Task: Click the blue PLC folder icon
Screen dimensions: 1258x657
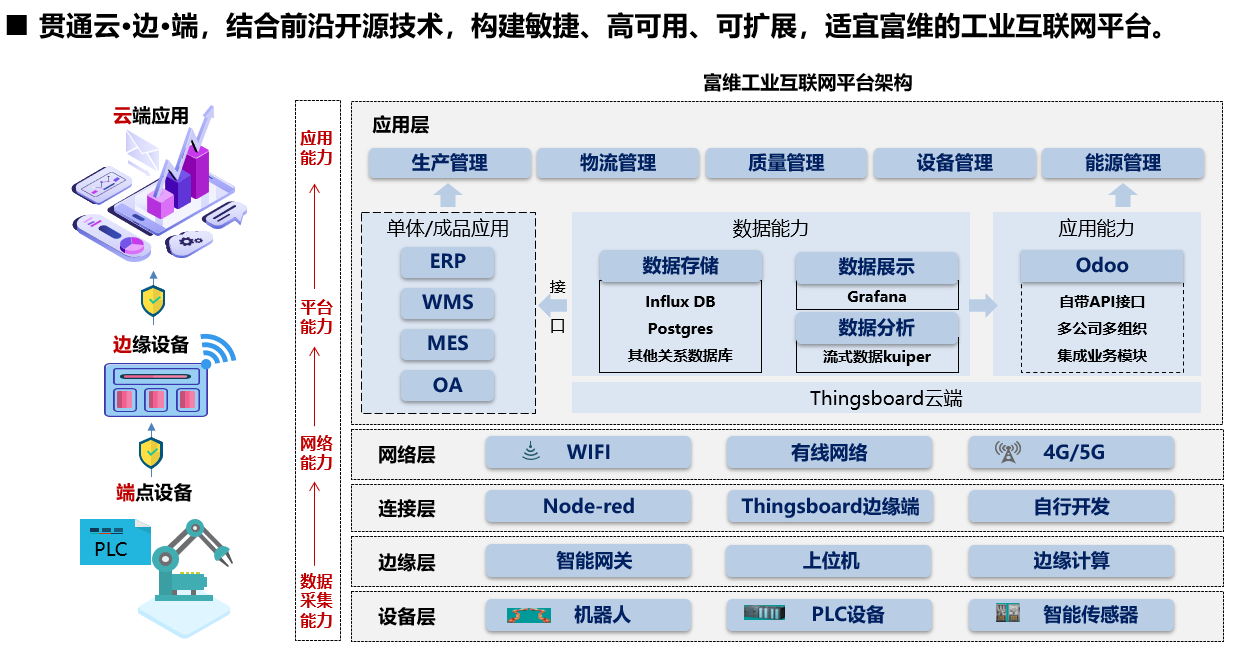Action: click(114, 543)
